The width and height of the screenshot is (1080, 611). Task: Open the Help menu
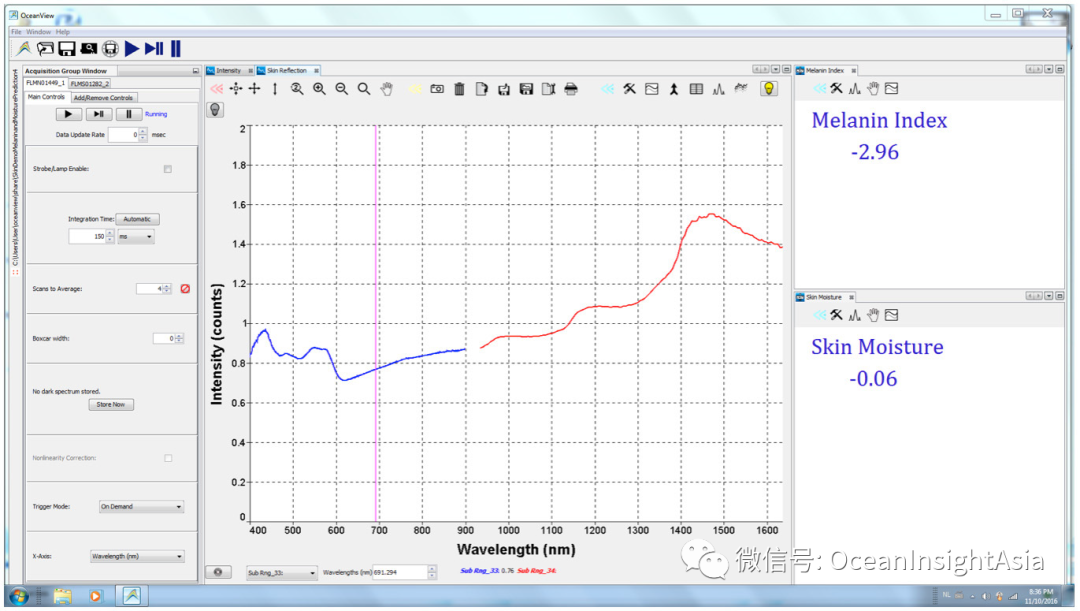63,32
